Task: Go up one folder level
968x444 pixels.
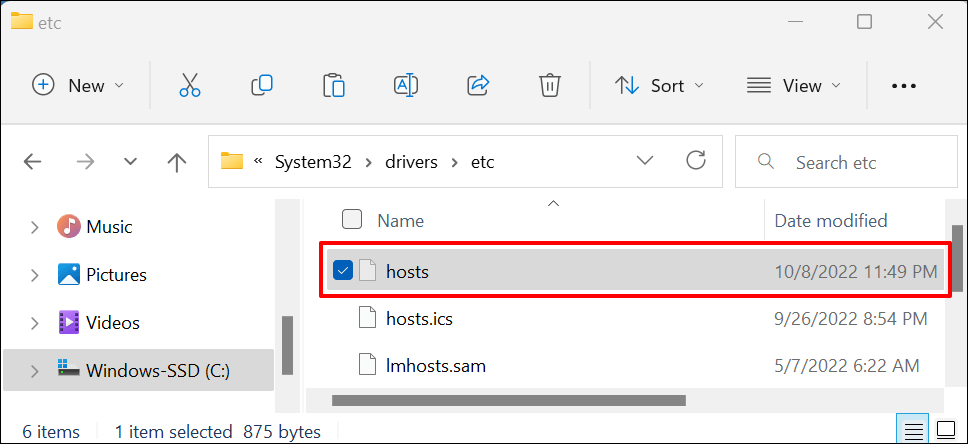Action: pos(177,161)
